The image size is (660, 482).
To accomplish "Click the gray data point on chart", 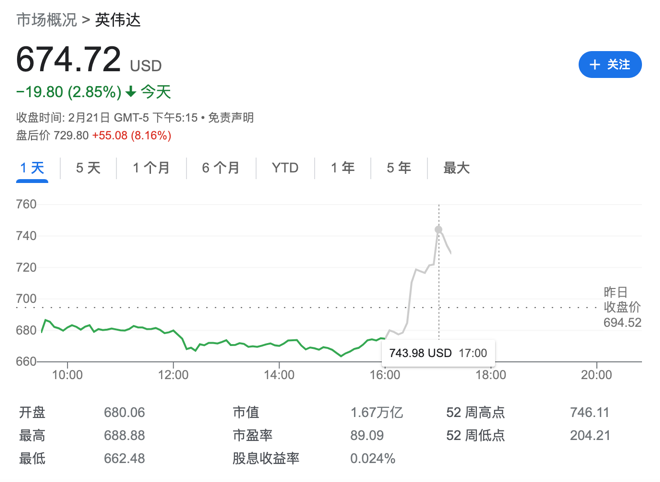I will tap(438, 229).
